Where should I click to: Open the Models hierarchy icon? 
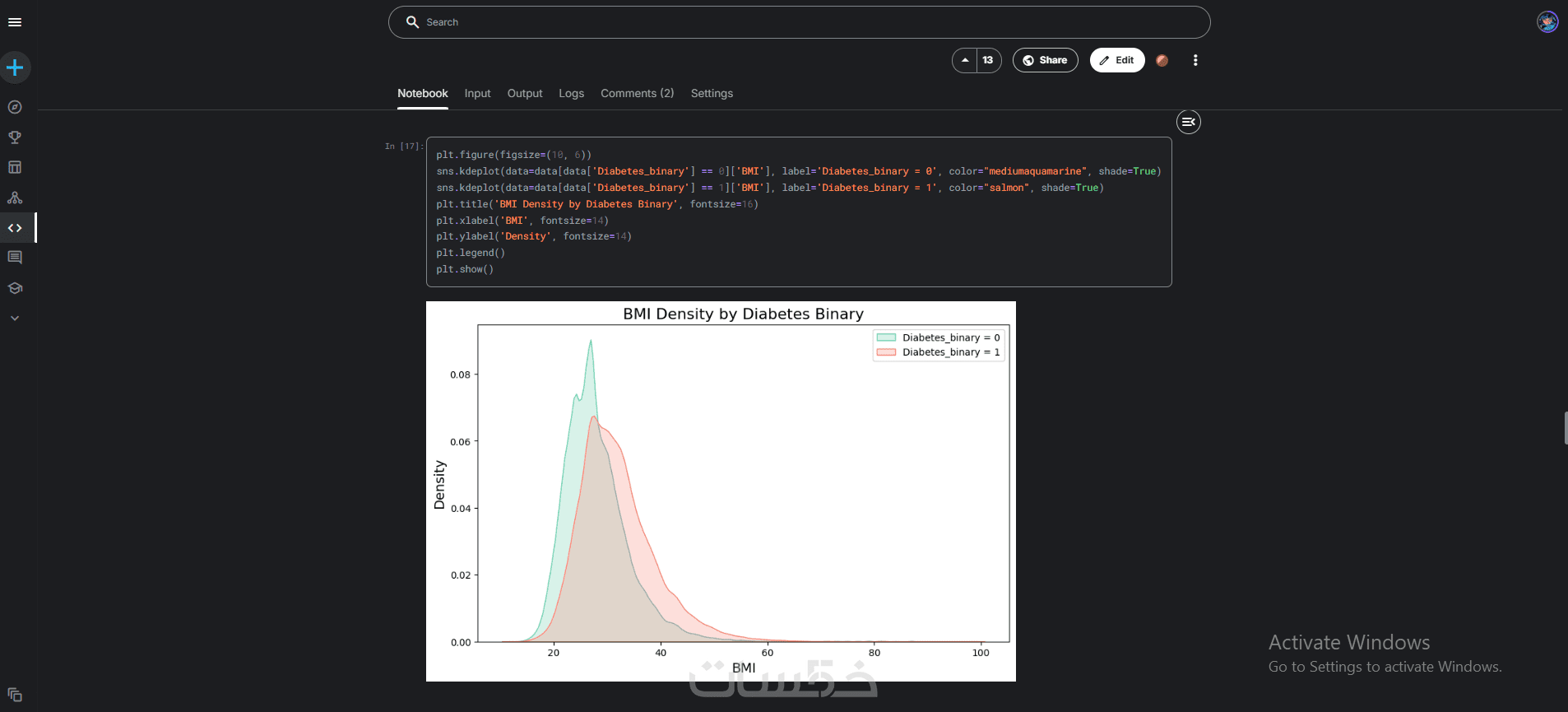(x=15, y=198)
